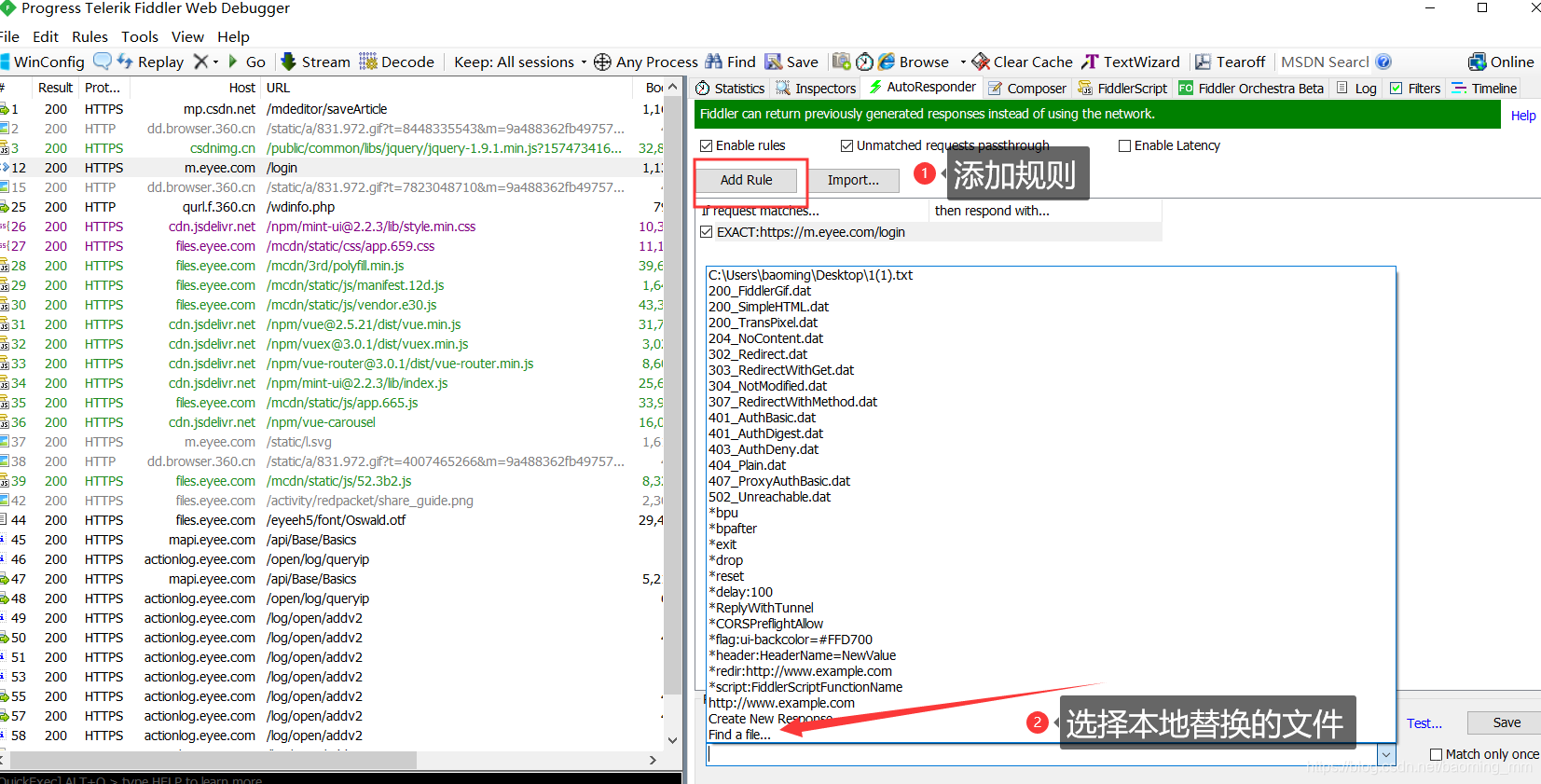Sort sessions by the Result column header
Image resolution: width=1541 pixels, height=784 pixels.
(x=55, y=88)
